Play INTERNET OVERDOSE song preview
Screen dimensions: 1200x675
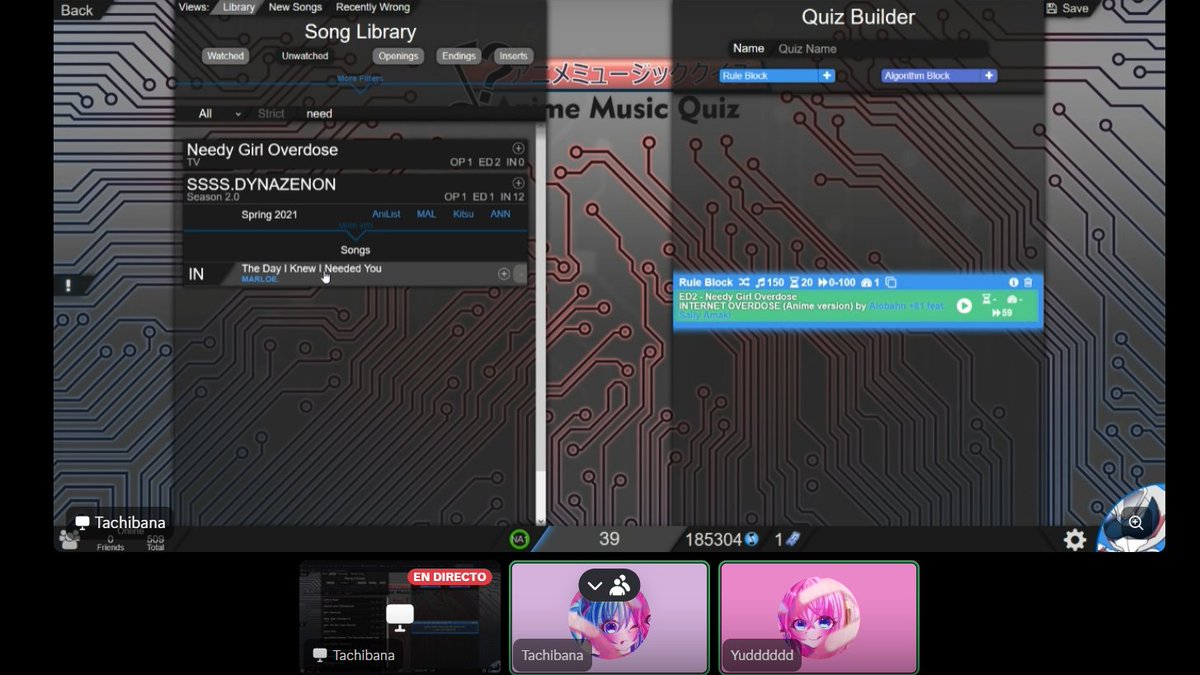964,306
